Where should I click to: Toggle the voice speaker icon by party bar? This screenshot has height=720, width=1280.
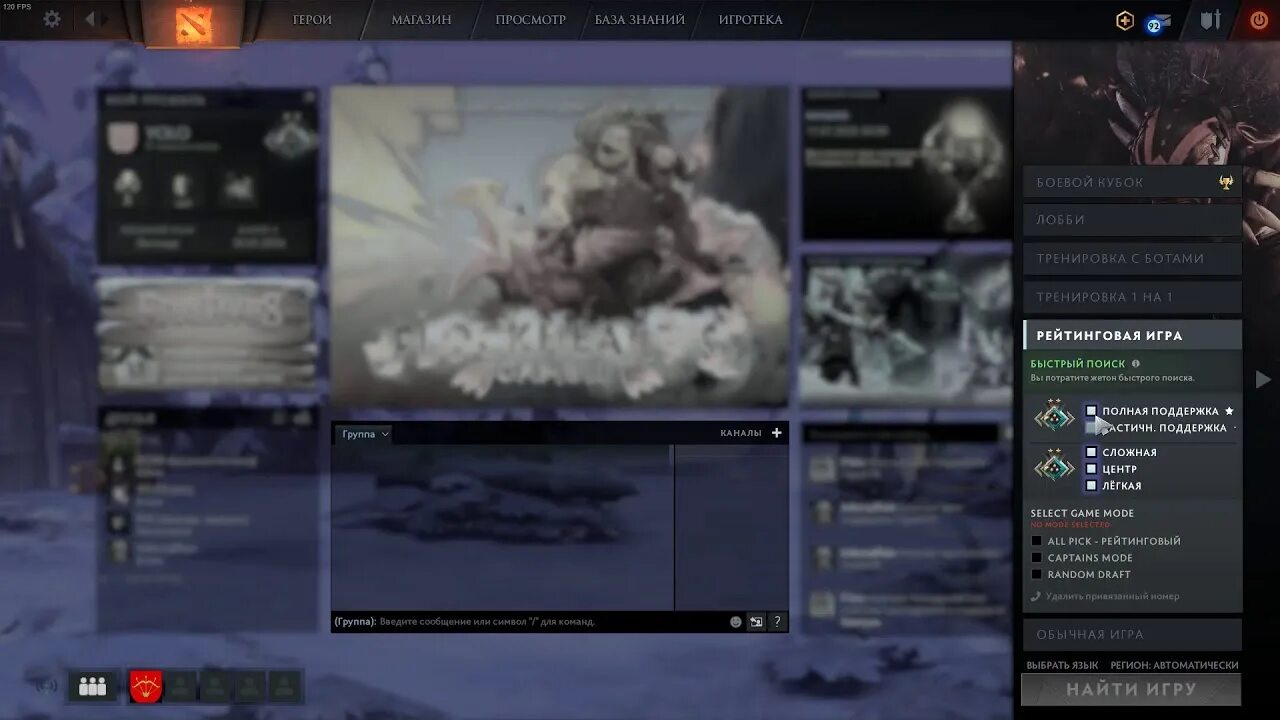47,686
